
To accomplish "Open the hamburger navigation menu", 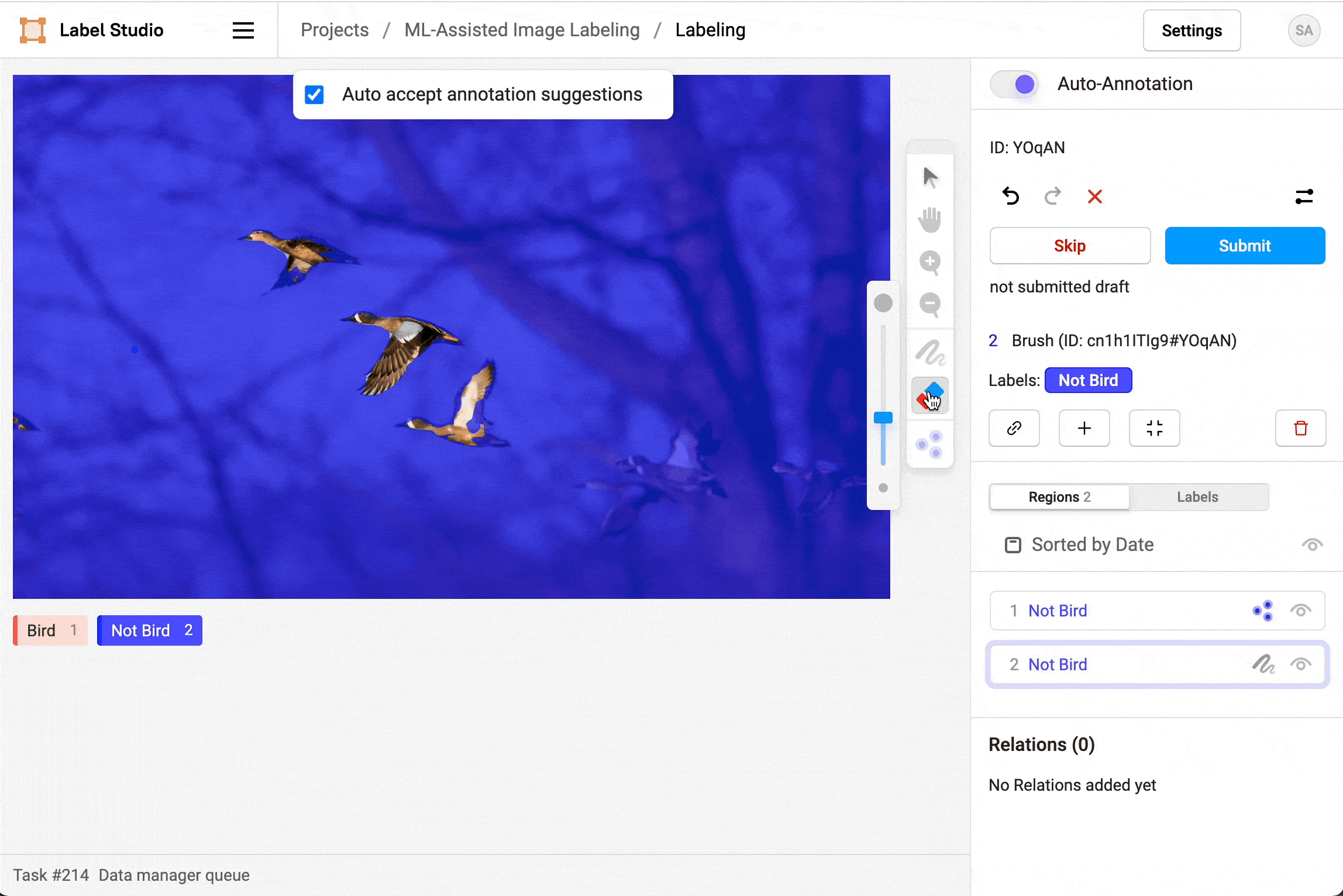I will click(243, 30).
